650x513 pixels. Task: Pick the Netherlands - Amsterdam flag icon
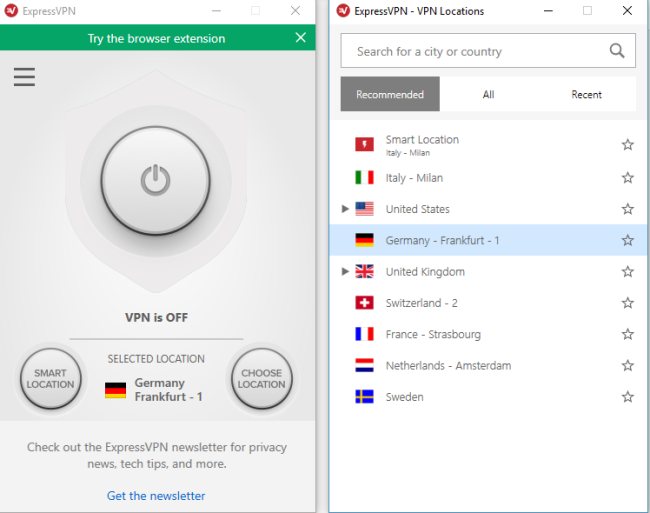pos(365,366)
